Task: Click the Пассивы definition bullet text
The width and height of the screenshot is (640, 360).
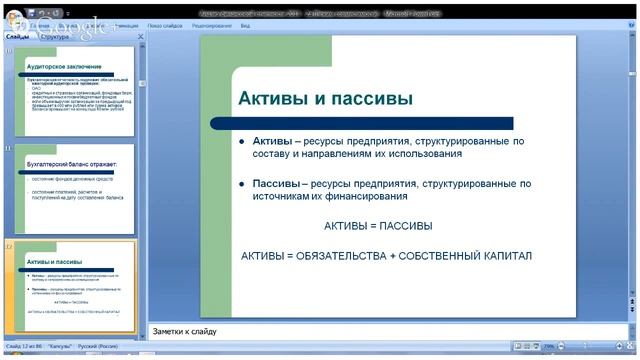Action: coord(391,190)
